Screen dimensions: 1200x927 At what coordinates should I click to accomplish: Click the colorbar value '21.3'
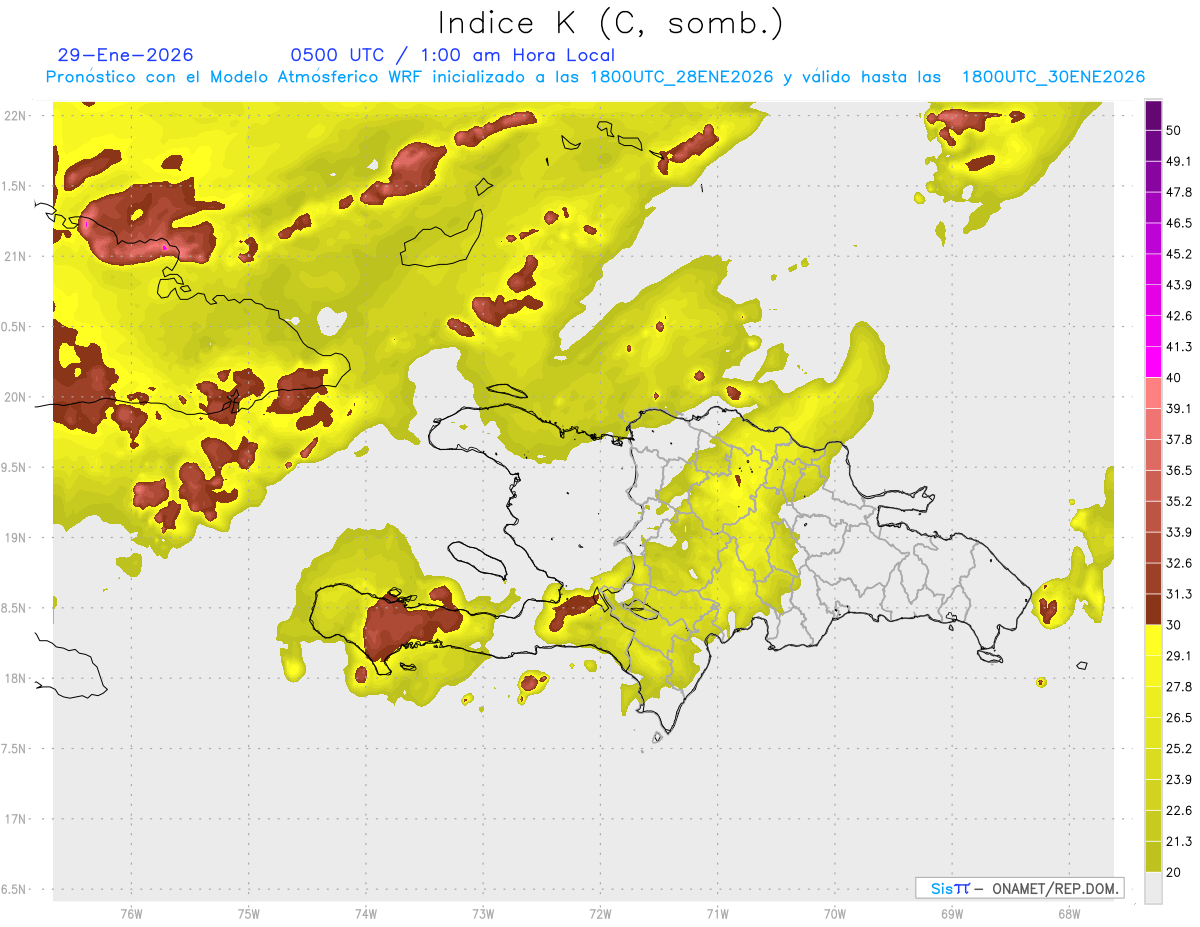tap(1179, 841)
